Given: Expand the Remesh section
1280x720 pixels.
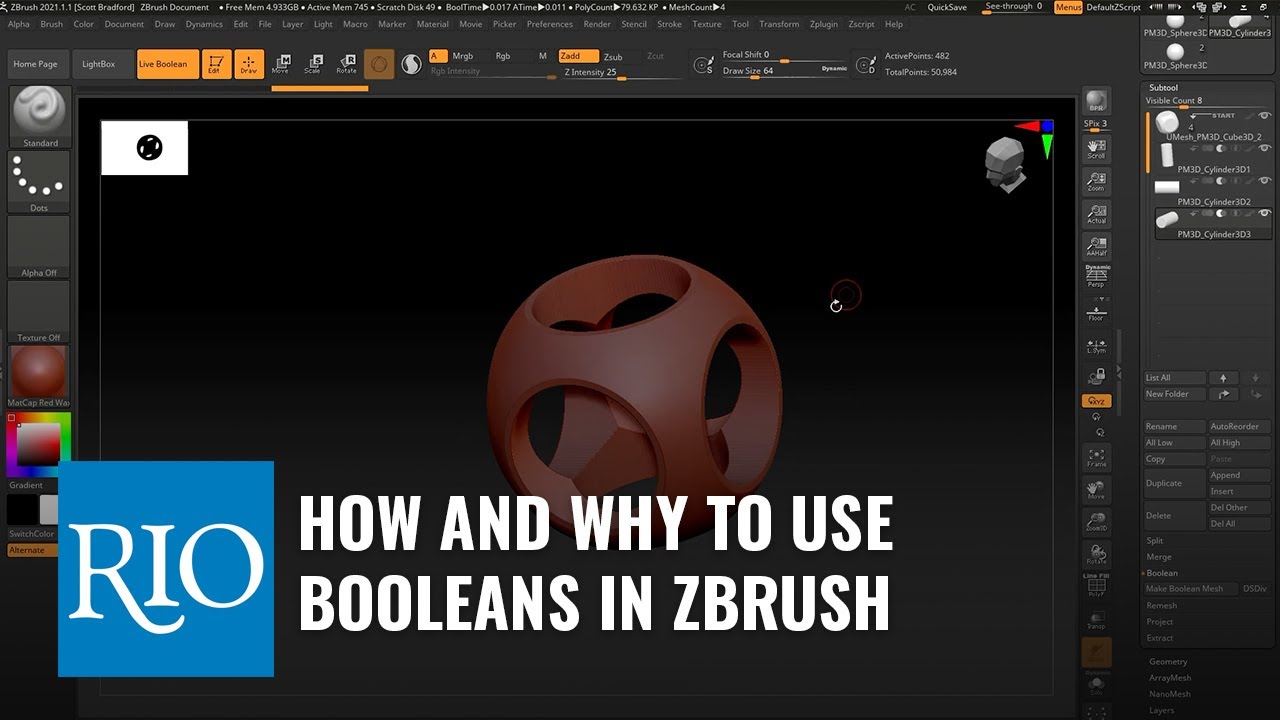Looking at the screenshot, I should 1162,605.
